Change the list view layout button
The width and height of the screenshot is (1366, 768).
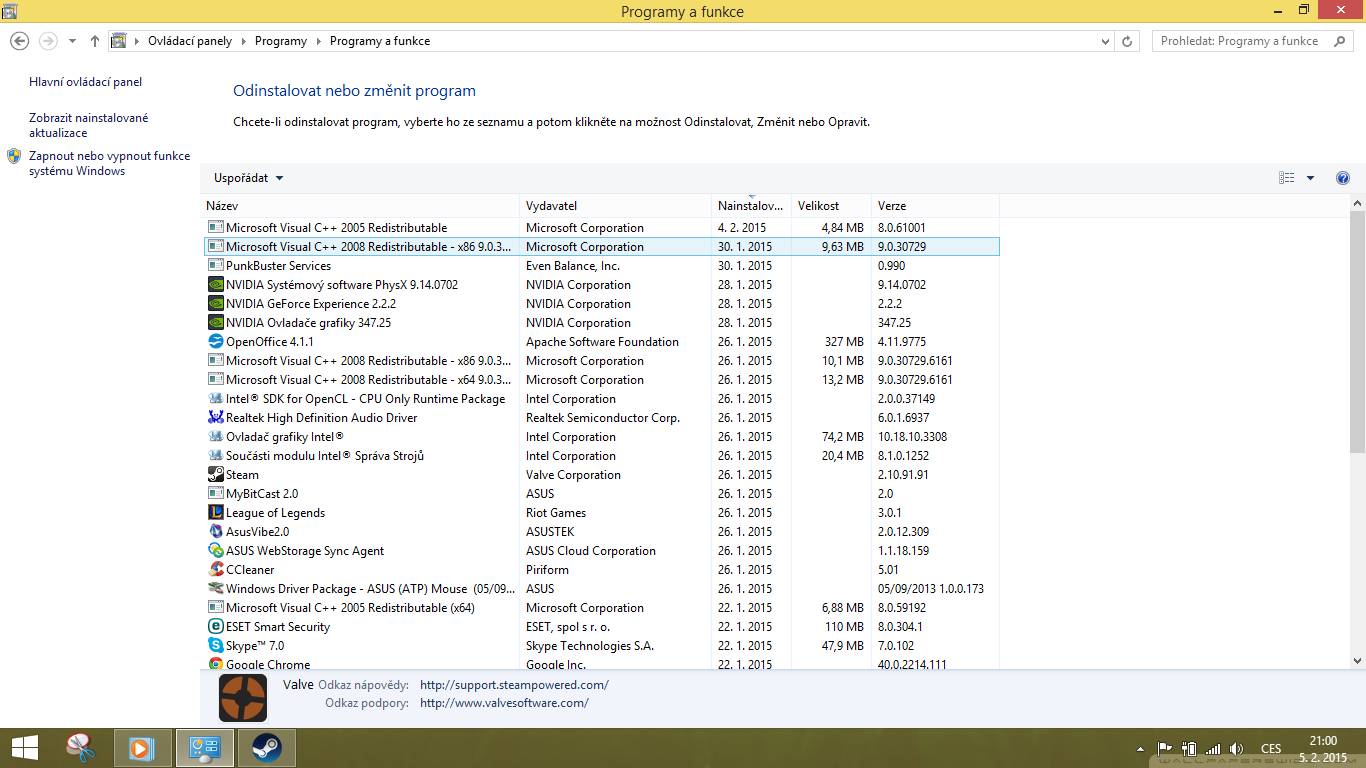pyautogui.click(x=1287, y=178)
